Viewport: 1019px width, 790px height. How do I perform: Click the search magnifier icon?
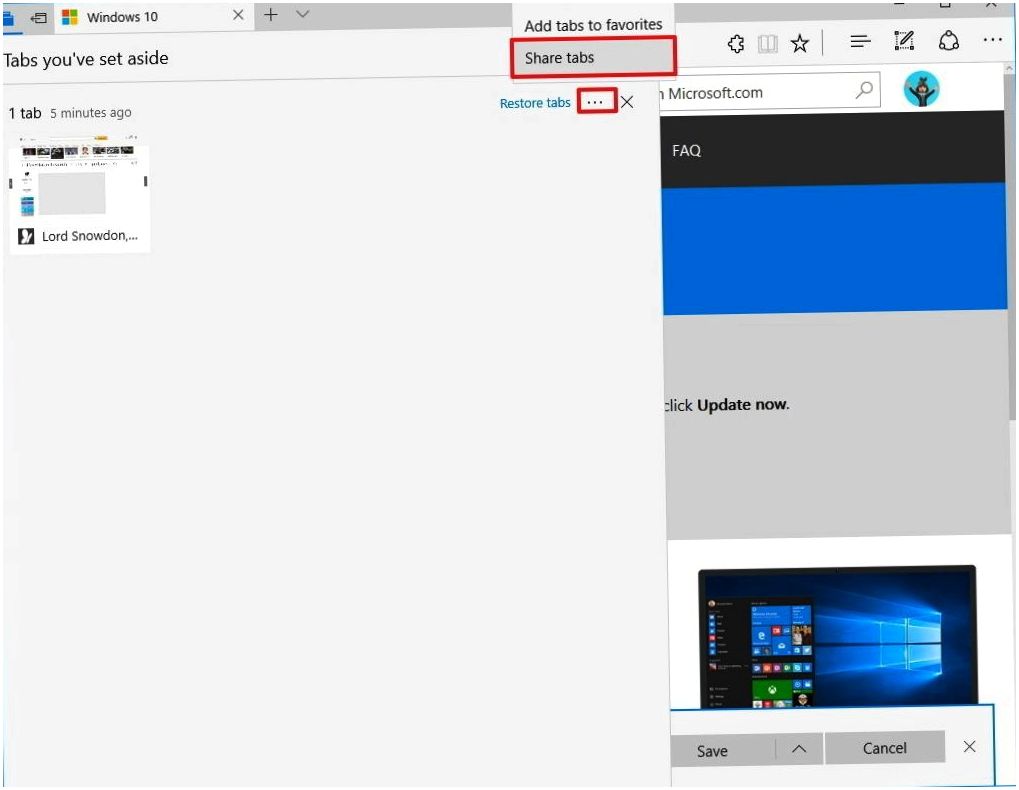click(864, 90)
